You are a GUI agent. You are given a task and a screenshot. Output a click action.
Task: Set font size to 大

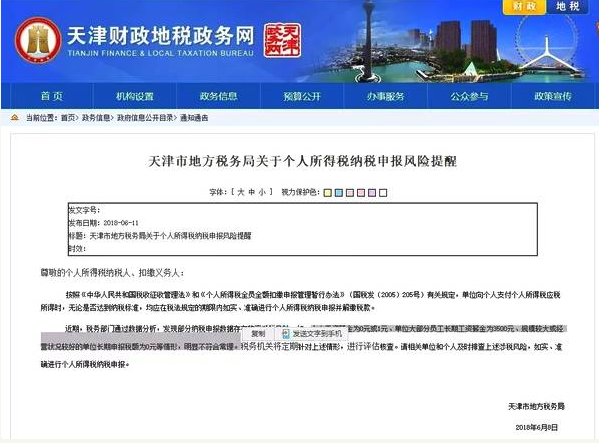[240, 192]
